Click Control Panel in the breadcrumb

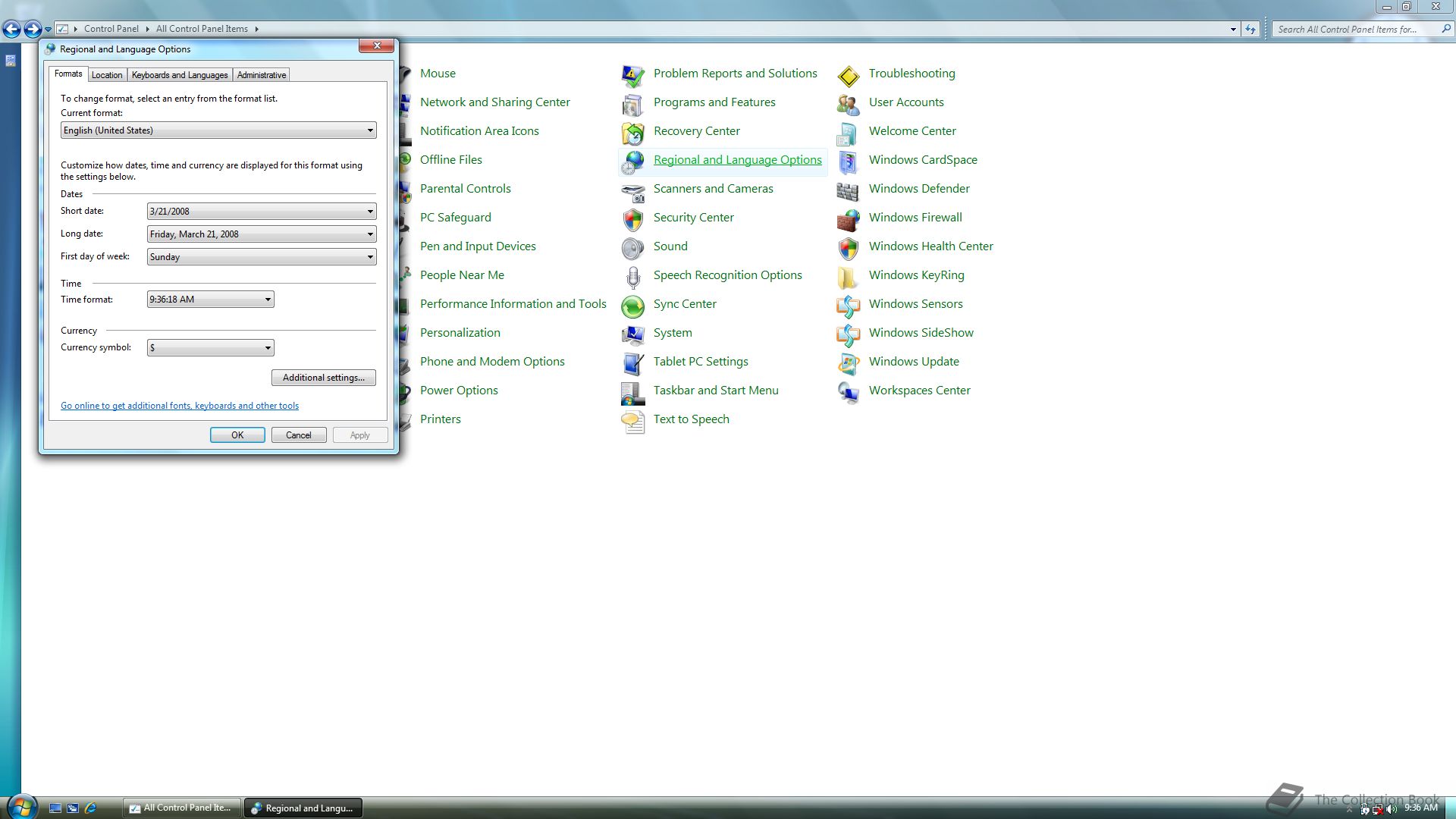pos(111,29)
